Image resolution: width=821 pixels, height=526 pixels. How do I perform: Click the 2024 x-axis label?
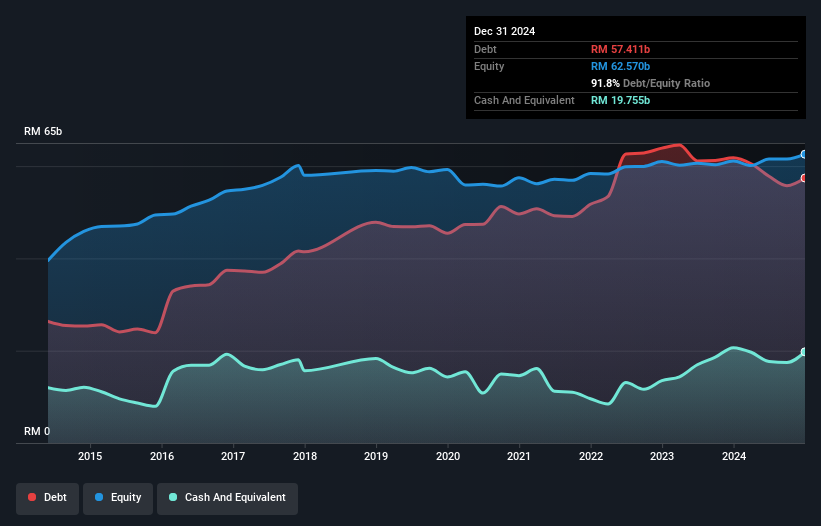pos(734,456)
